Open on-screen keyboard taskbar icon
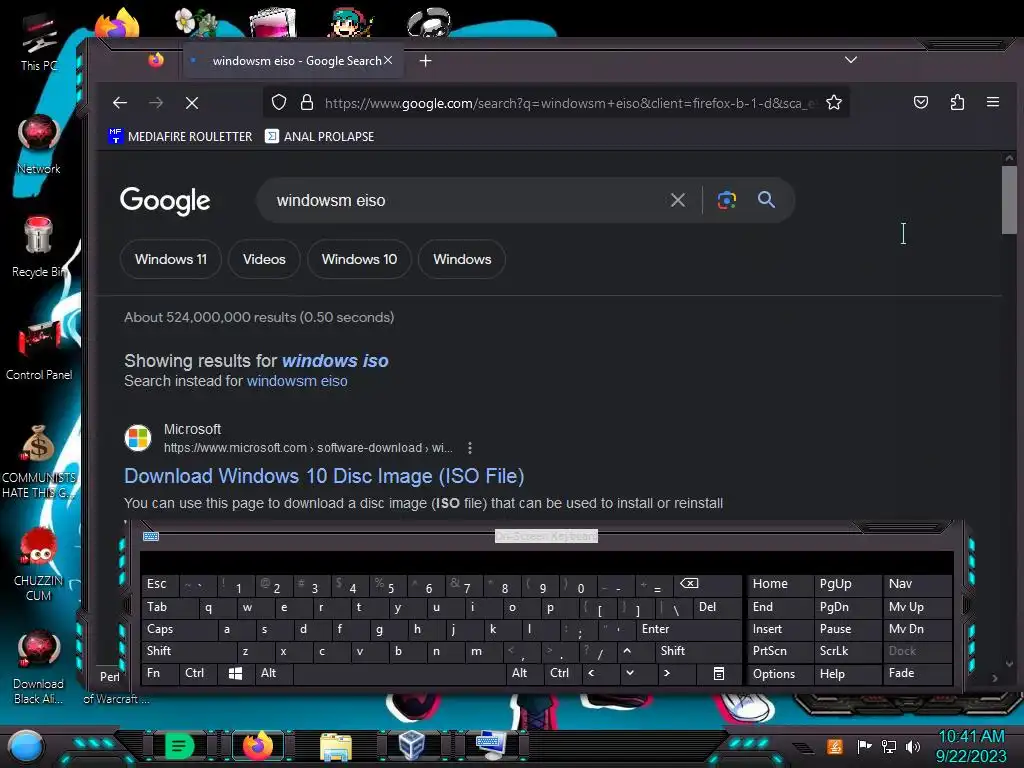This screenshot has height=768, width=1024. 490,744
